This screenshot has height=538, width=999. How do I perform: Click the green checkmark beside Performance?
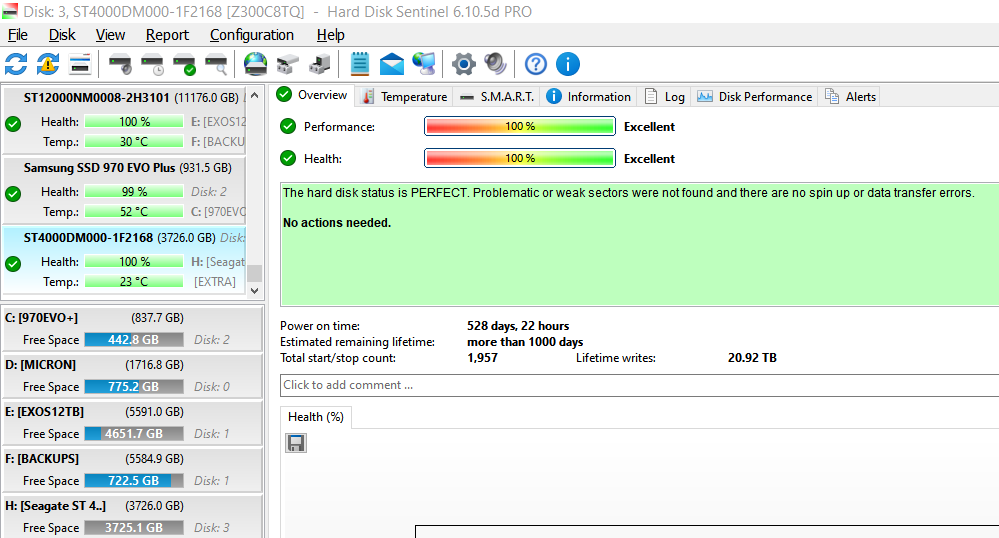pyautogui.click(x=288, y=126)
